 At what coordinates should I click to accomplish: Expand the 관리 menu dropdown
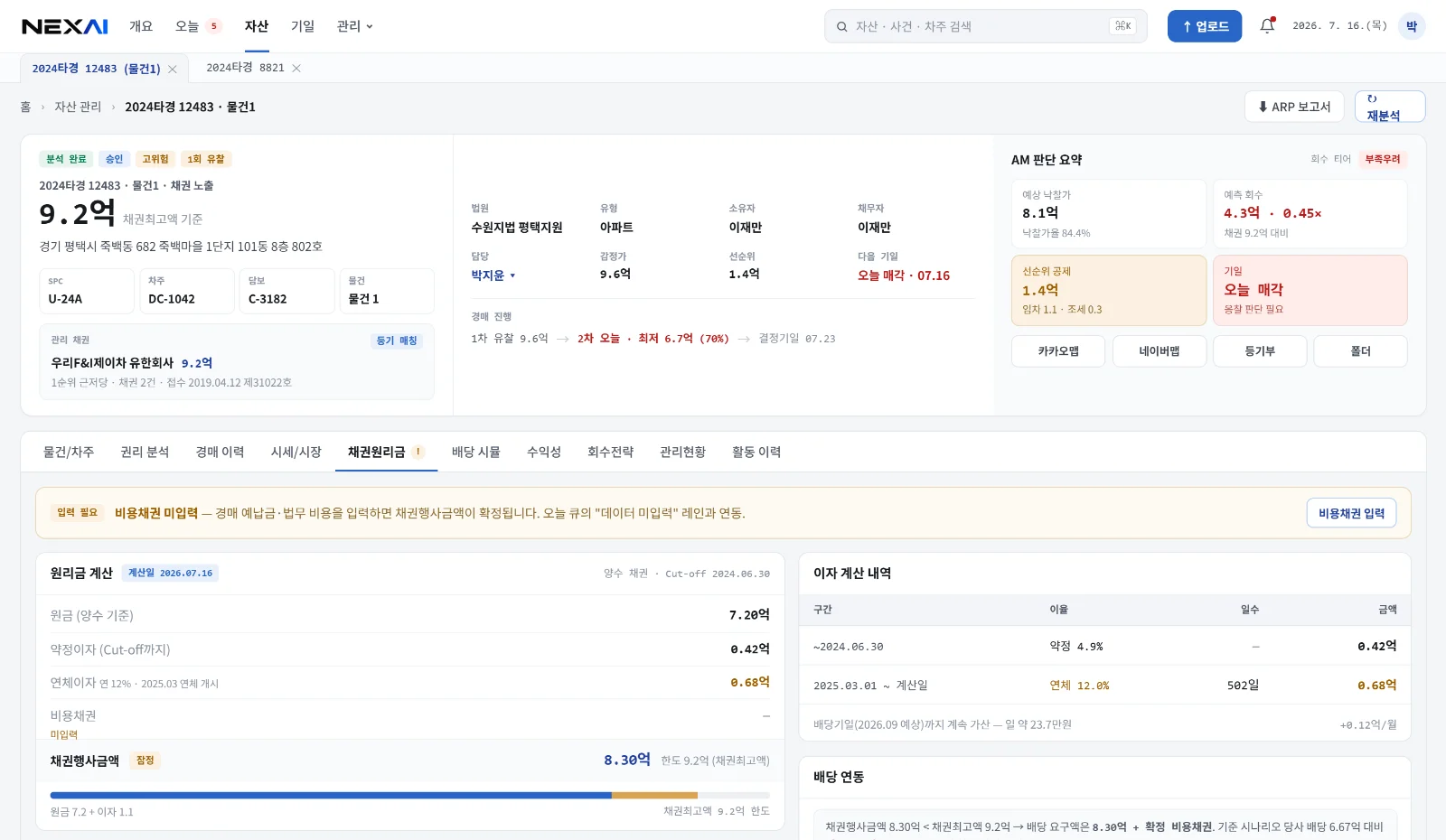(354, 26)
